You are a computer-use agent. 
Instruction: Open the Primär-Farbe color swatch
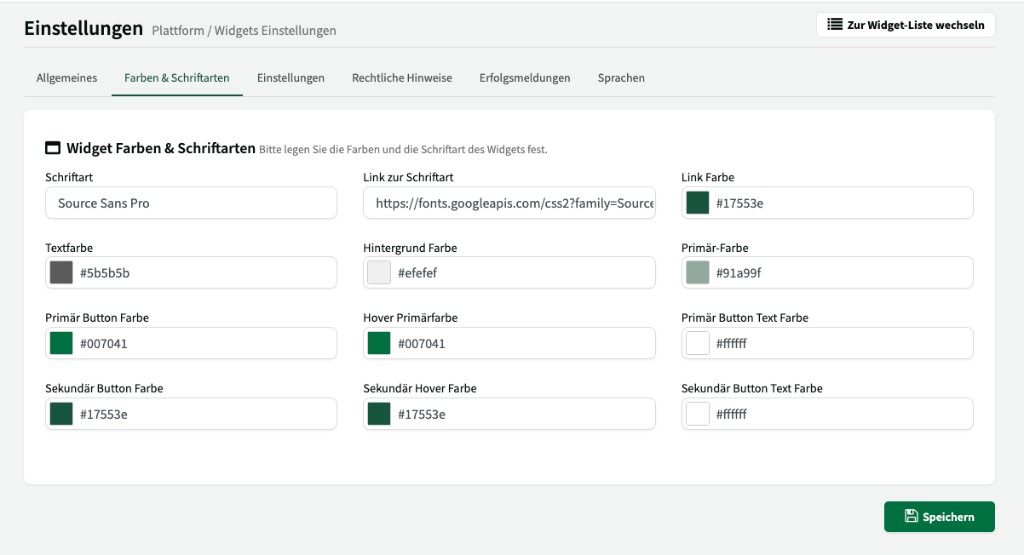(x=697, y=273)
